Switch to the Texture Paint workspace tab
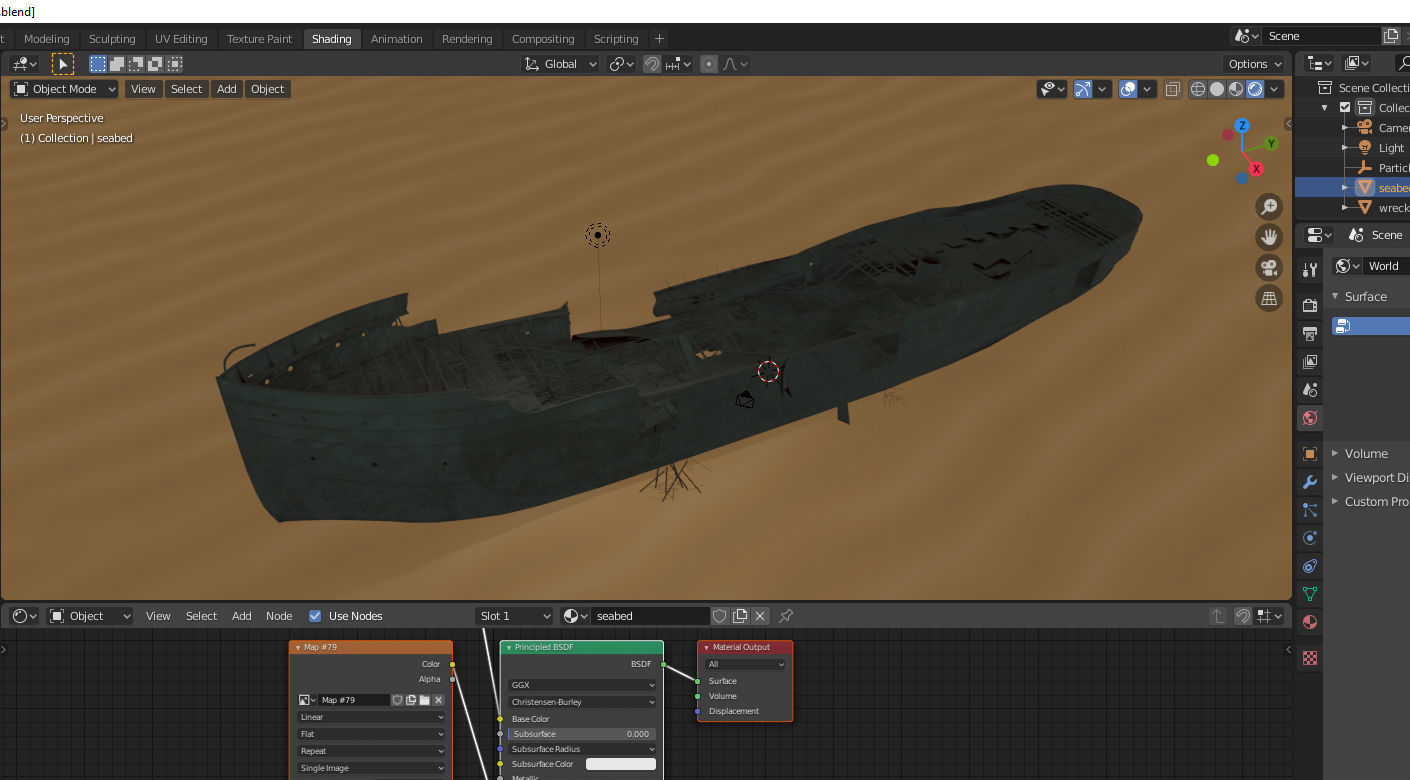The width and height of the screenshot is (1410, 780). (x=259, y=39)
